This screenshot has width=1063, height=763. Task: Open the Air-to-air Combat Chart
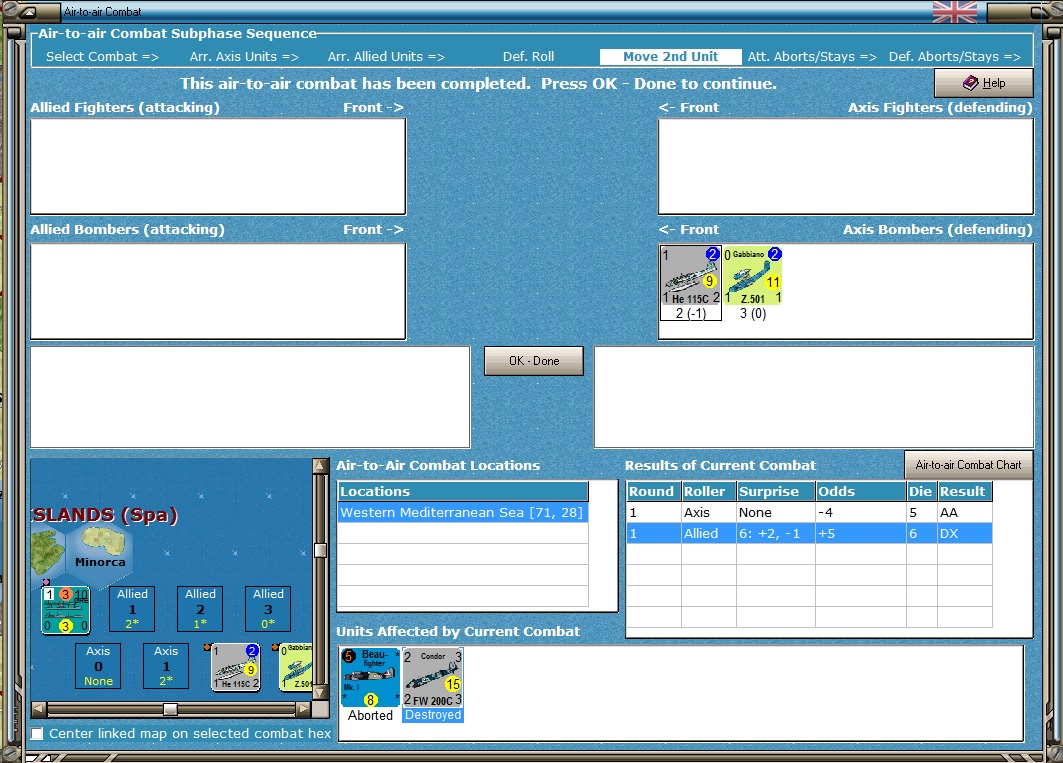[968, 465]
